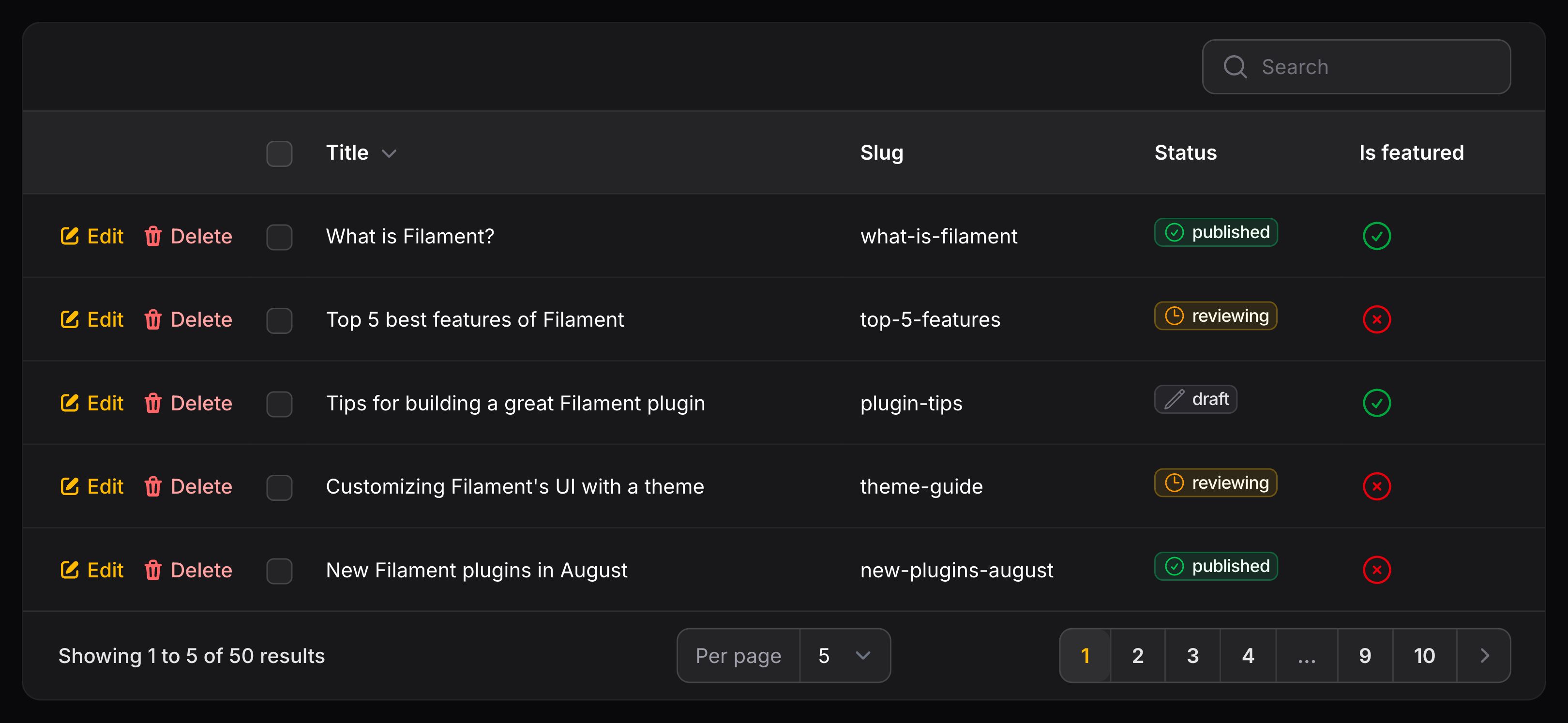
Task: Go to page 2 in pagination
Action: (x=1137, y=655)
